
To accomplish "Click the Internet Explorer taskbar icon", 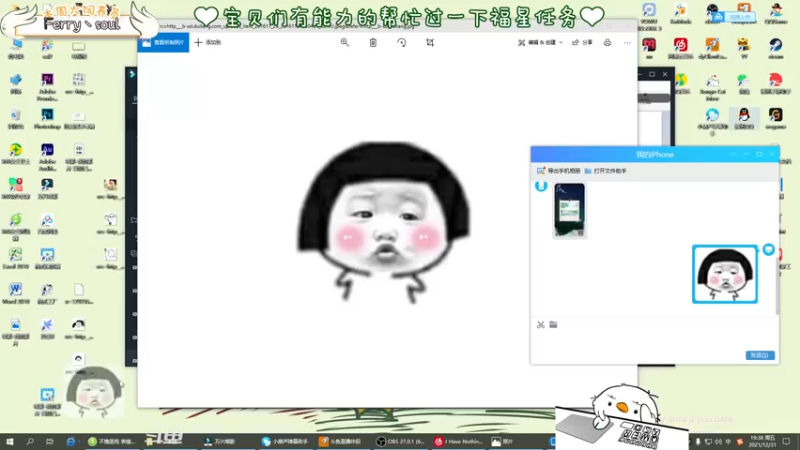I will click(70, 441).
